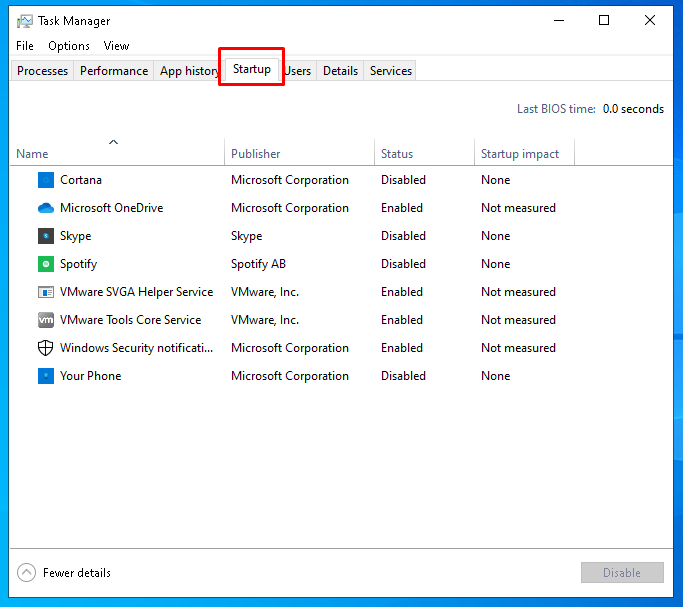
Task: Click the Task Manager title bar icon
Action: point(24,21)
